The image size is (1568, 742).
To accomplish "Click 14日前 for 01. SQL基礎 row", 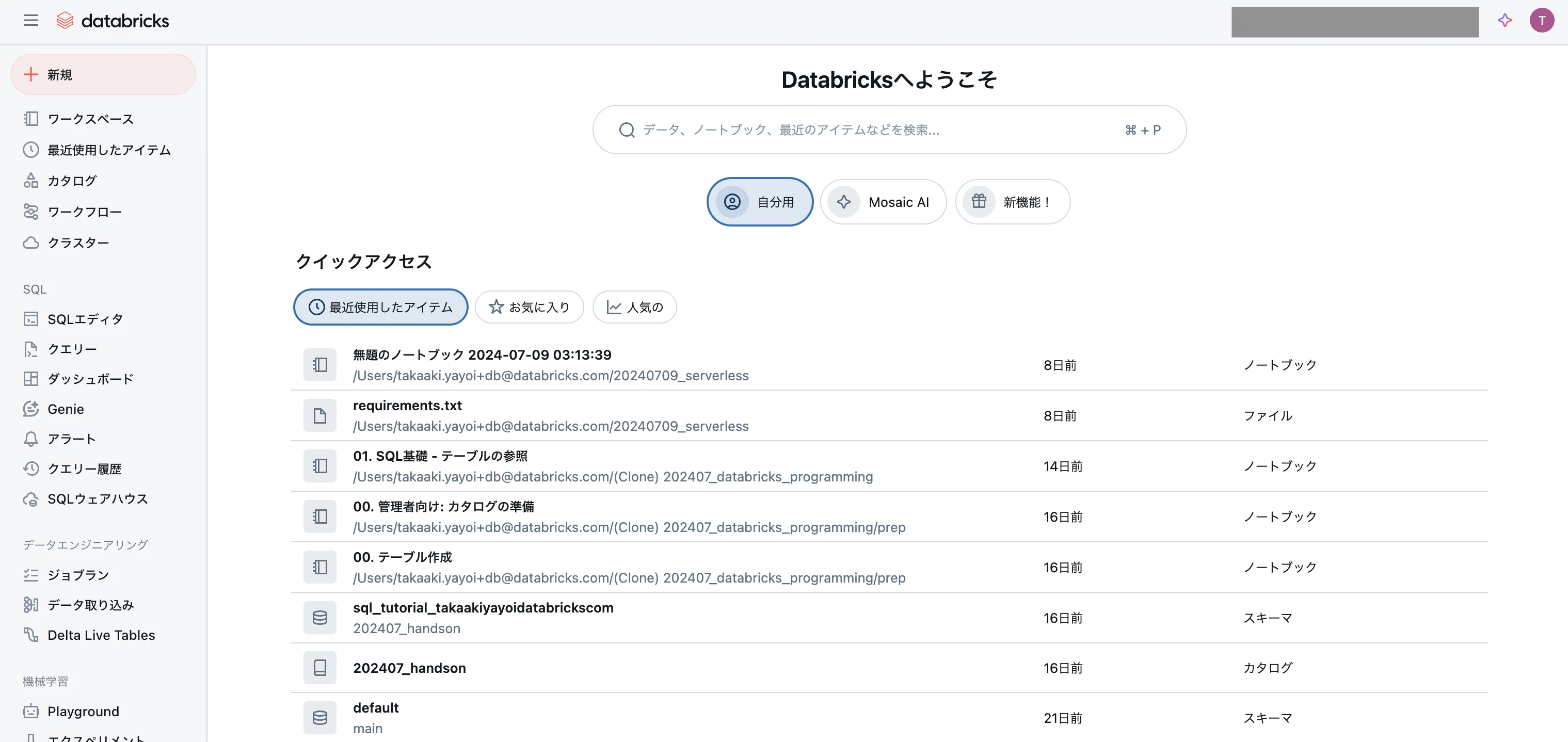I will (x=1063, y=465).
